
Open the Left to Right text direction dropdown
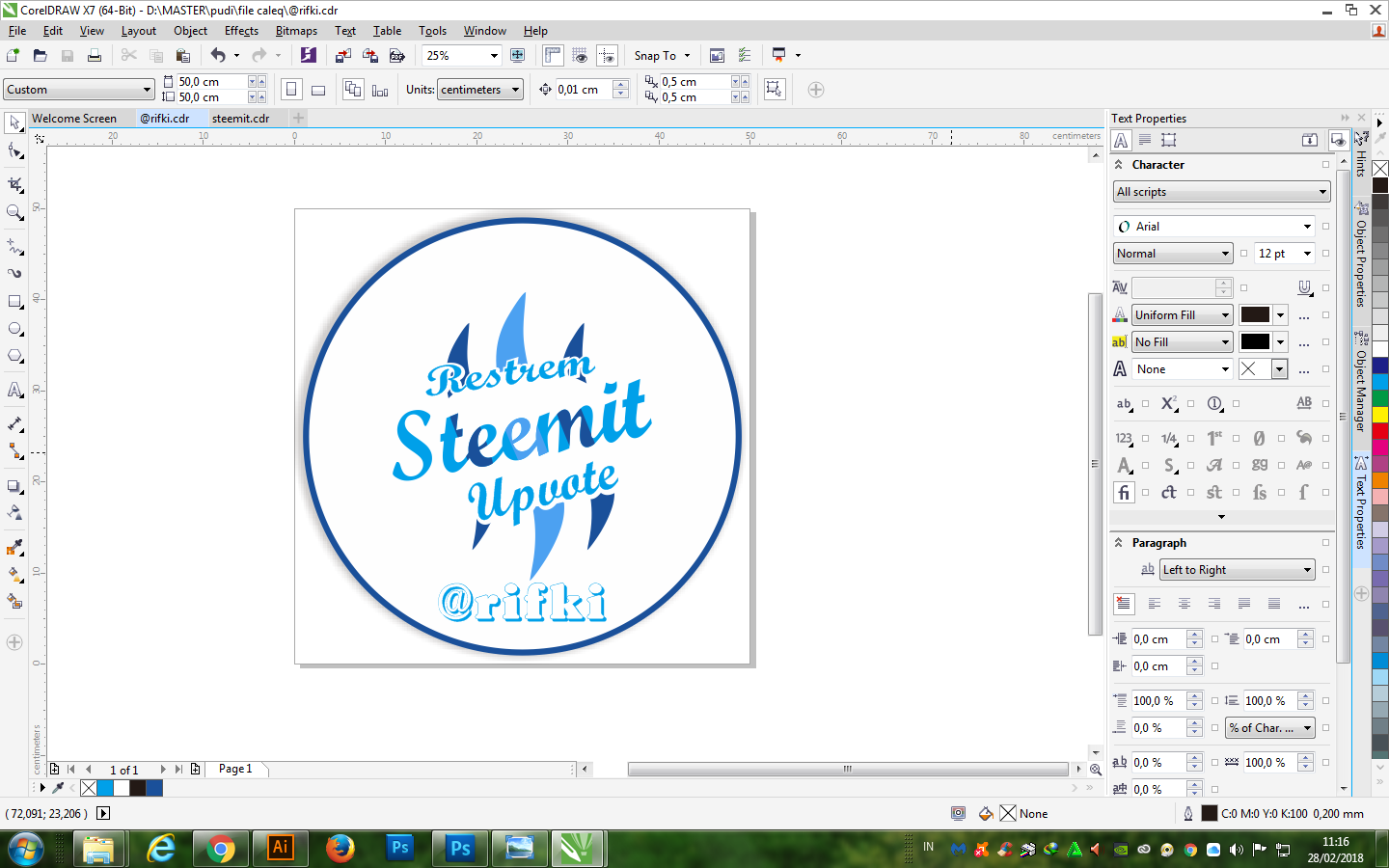pos(1237,570)
